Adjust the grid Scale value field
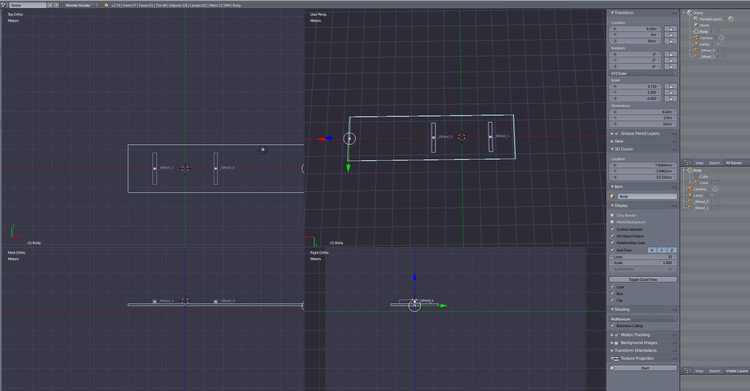 [643, 263]
